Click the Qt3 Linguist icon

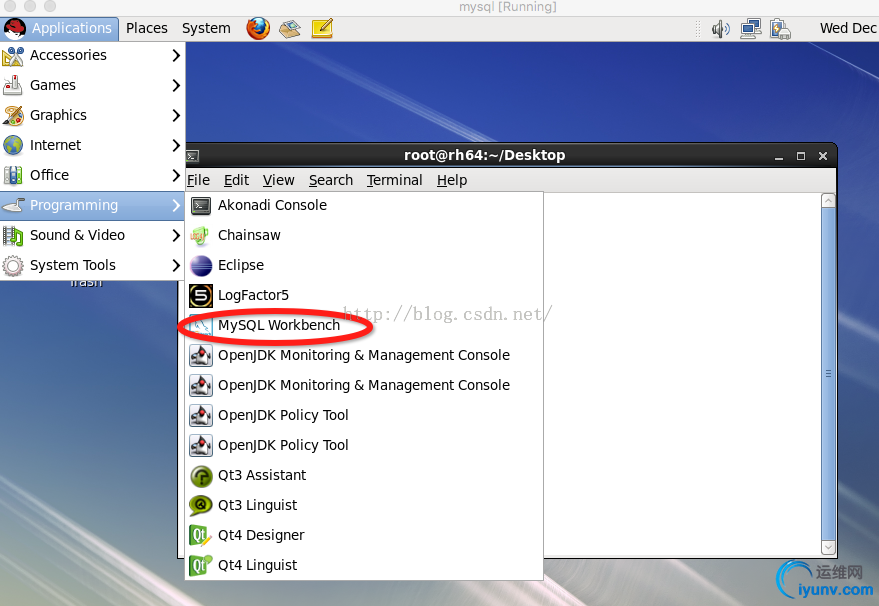coord(201,506)
